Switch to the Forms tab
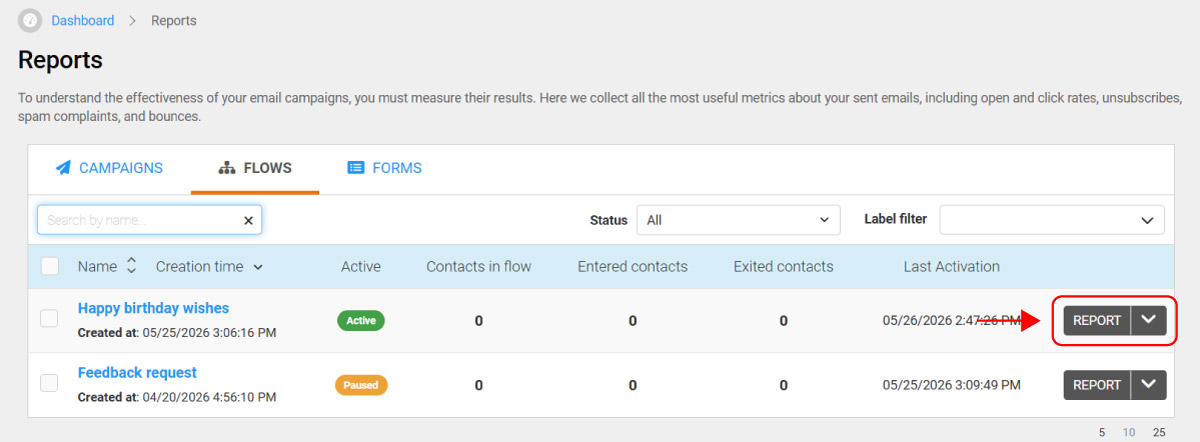Viewport: 1200px width, 442px height. 385,168
